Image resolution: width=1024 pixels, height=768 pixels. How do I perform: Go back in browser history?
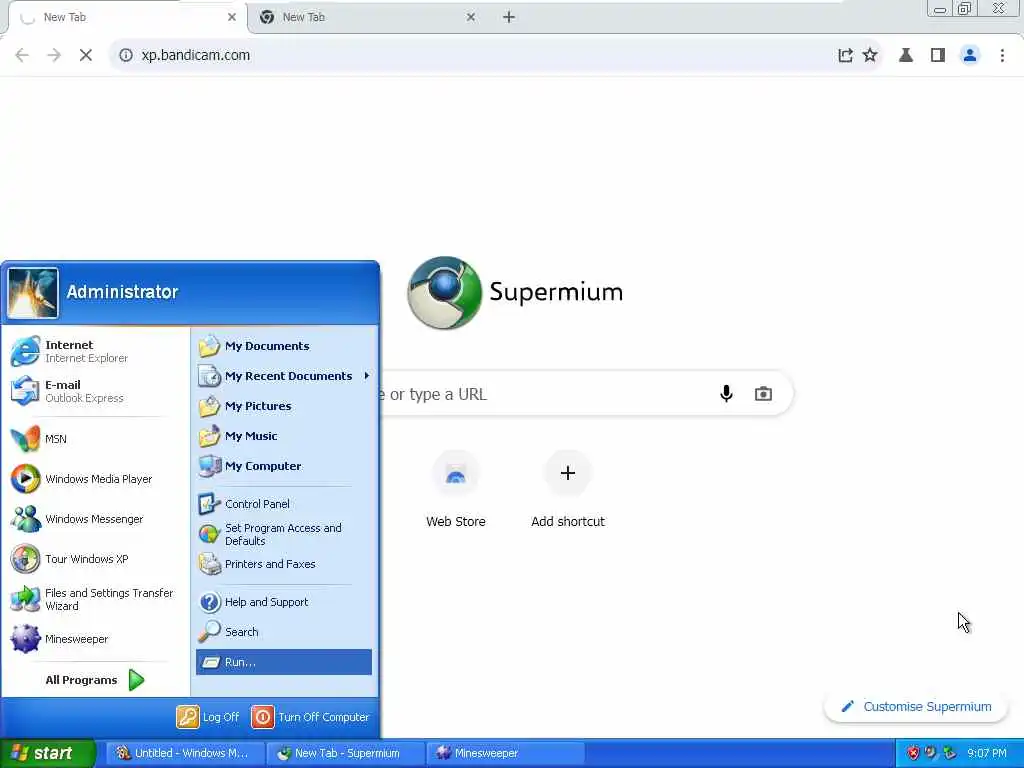(x=22, y=55)
